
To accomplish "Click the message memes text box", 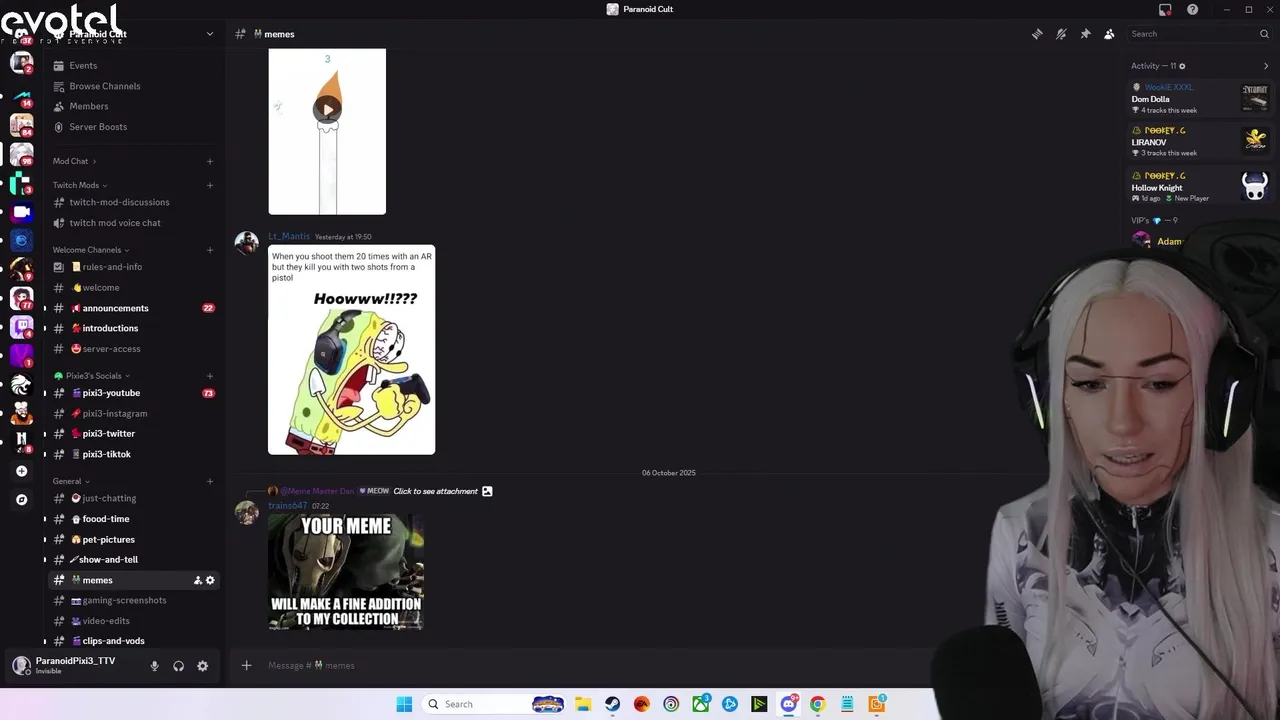I will 590,665.
